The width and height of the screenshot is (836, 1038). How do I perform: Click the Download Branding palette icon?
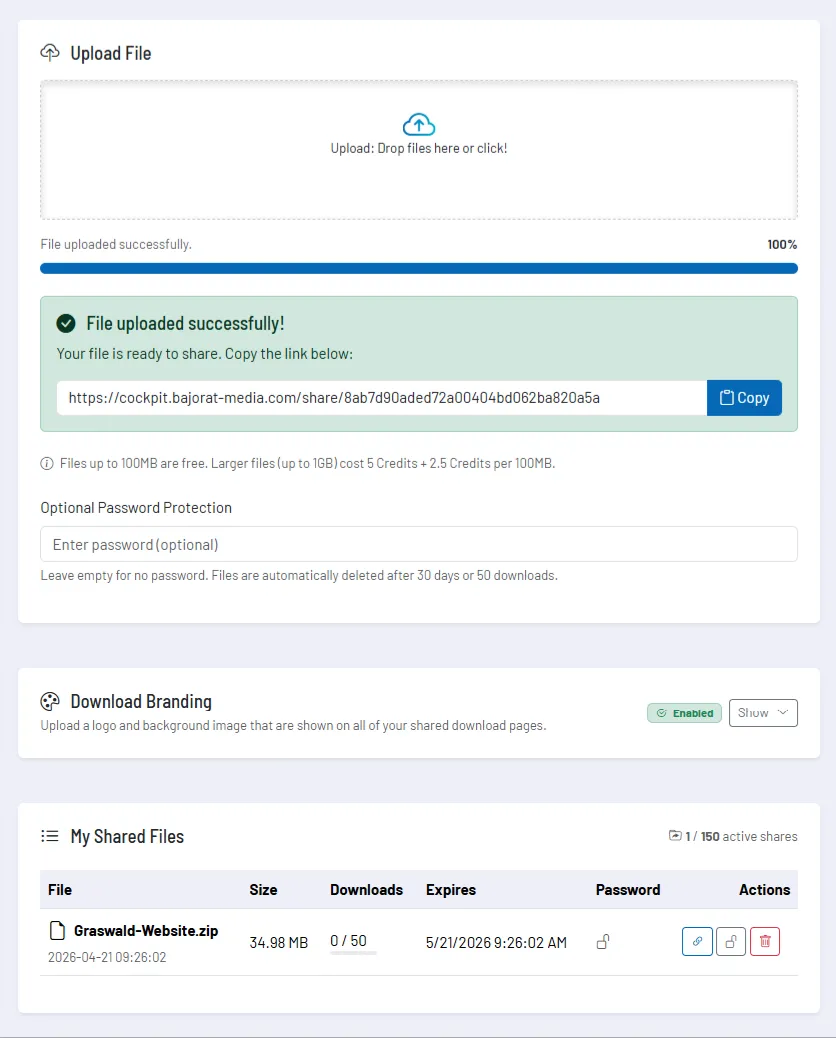(x=50, y=702)
